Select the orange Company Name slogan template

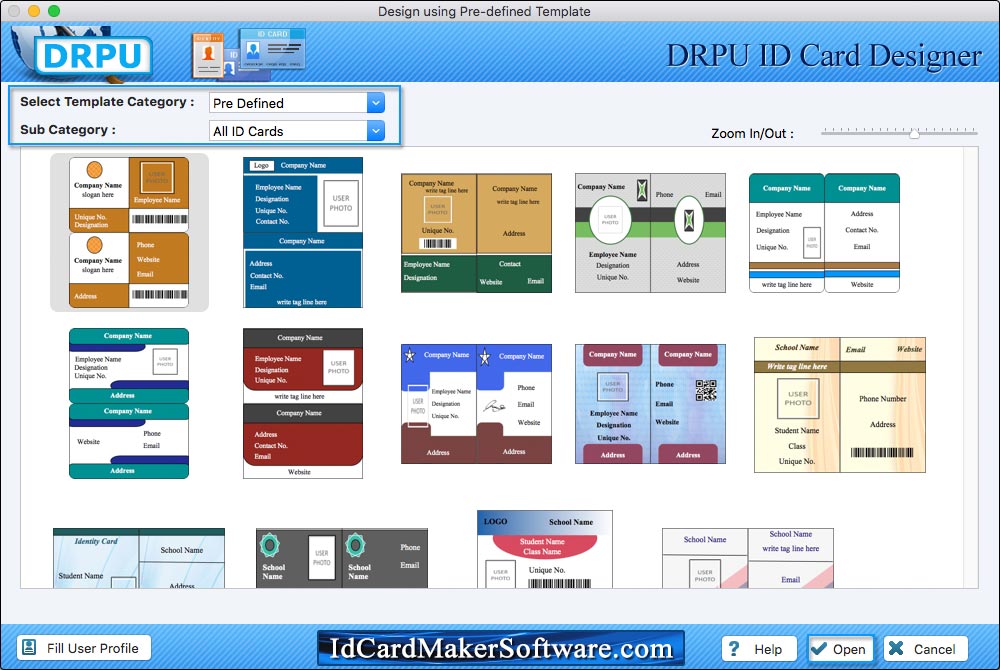[129, 232]
